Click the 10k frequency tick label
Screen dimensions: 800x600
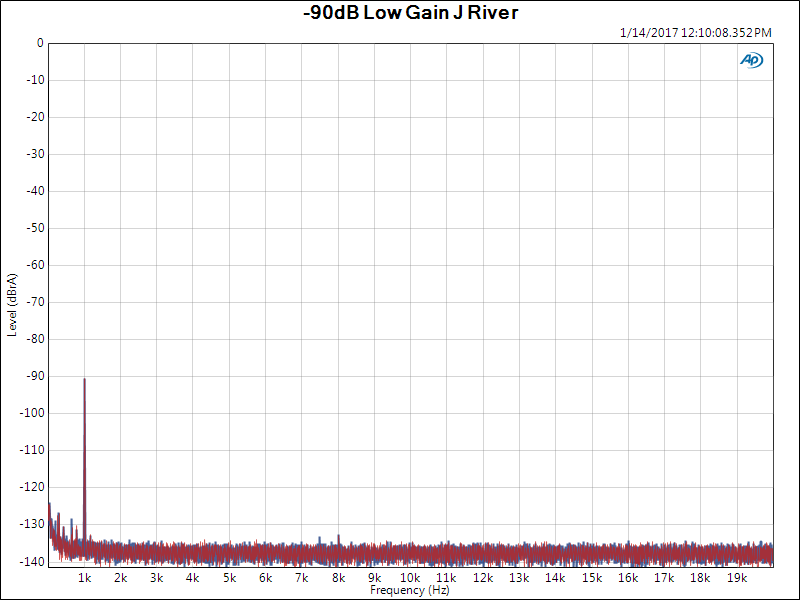click(410, 578)
